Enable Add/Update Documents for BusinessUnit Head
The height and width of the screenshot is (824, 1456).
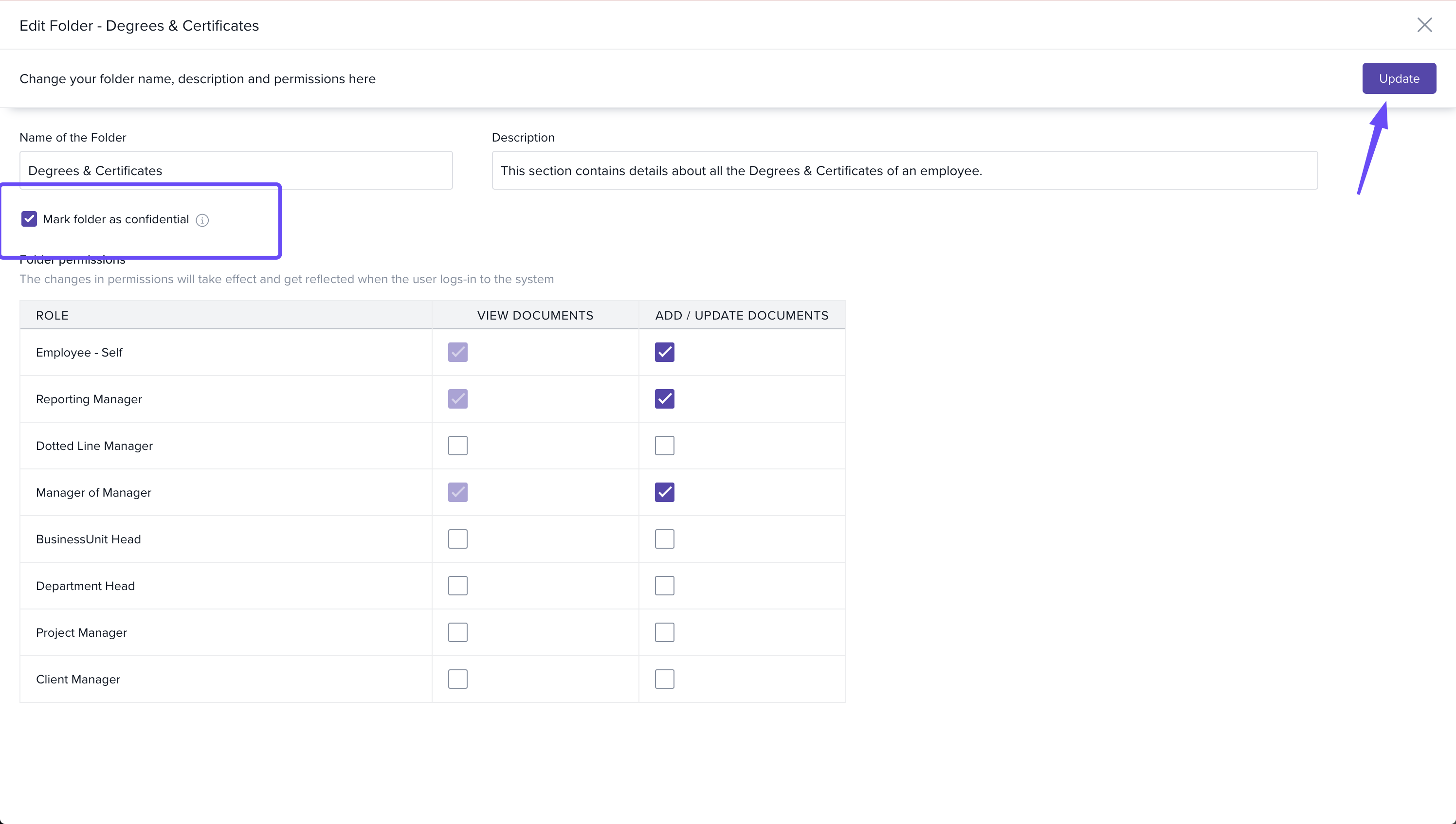[x=664, y=539]
